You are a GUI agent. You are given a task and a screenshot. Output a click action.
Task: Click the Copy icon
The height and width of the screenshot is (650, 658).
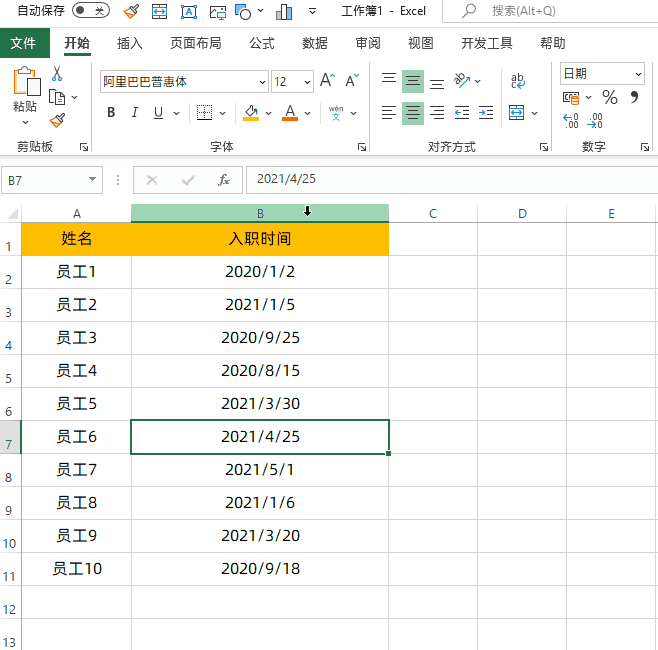click(x=57, y=97)
